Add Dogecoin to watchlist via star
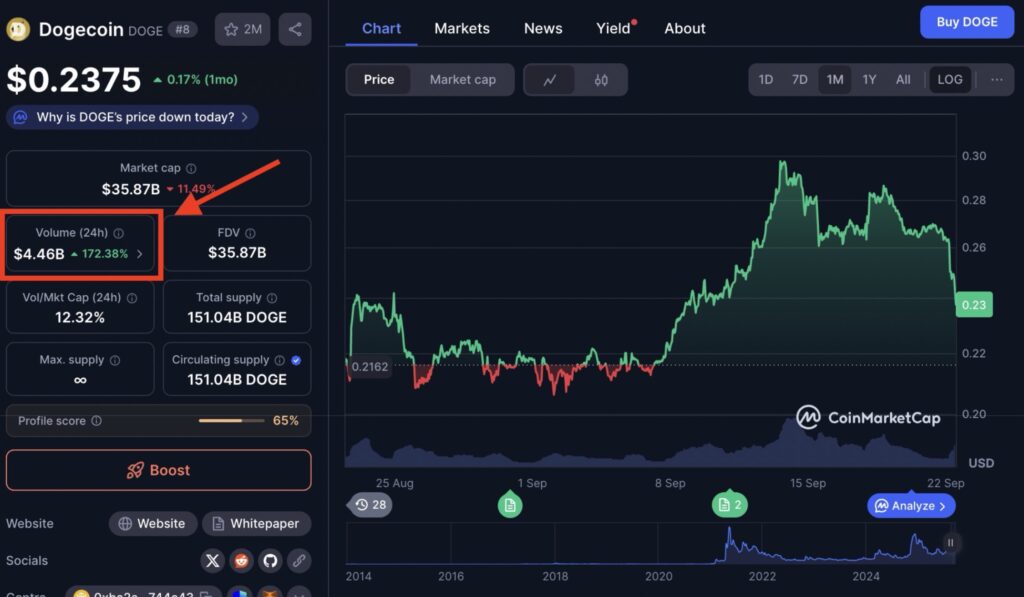Screen dimensions: 1024x597 242,29
